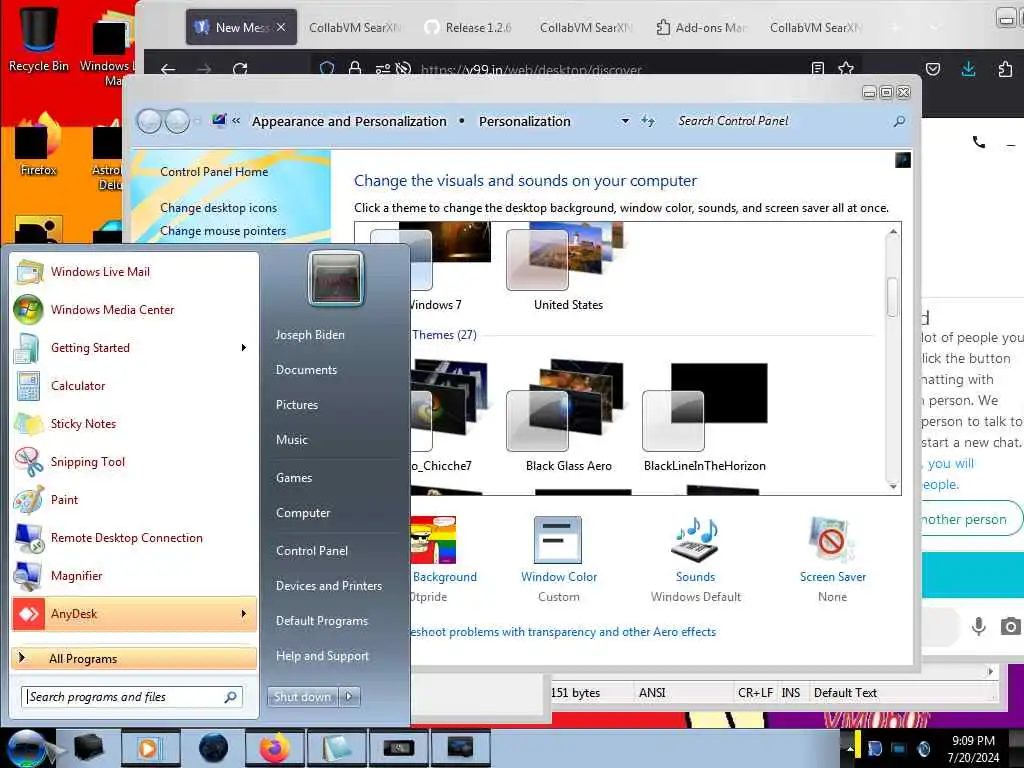Click Change desktop icons link

pyautogui.click(x=218, y=208)
